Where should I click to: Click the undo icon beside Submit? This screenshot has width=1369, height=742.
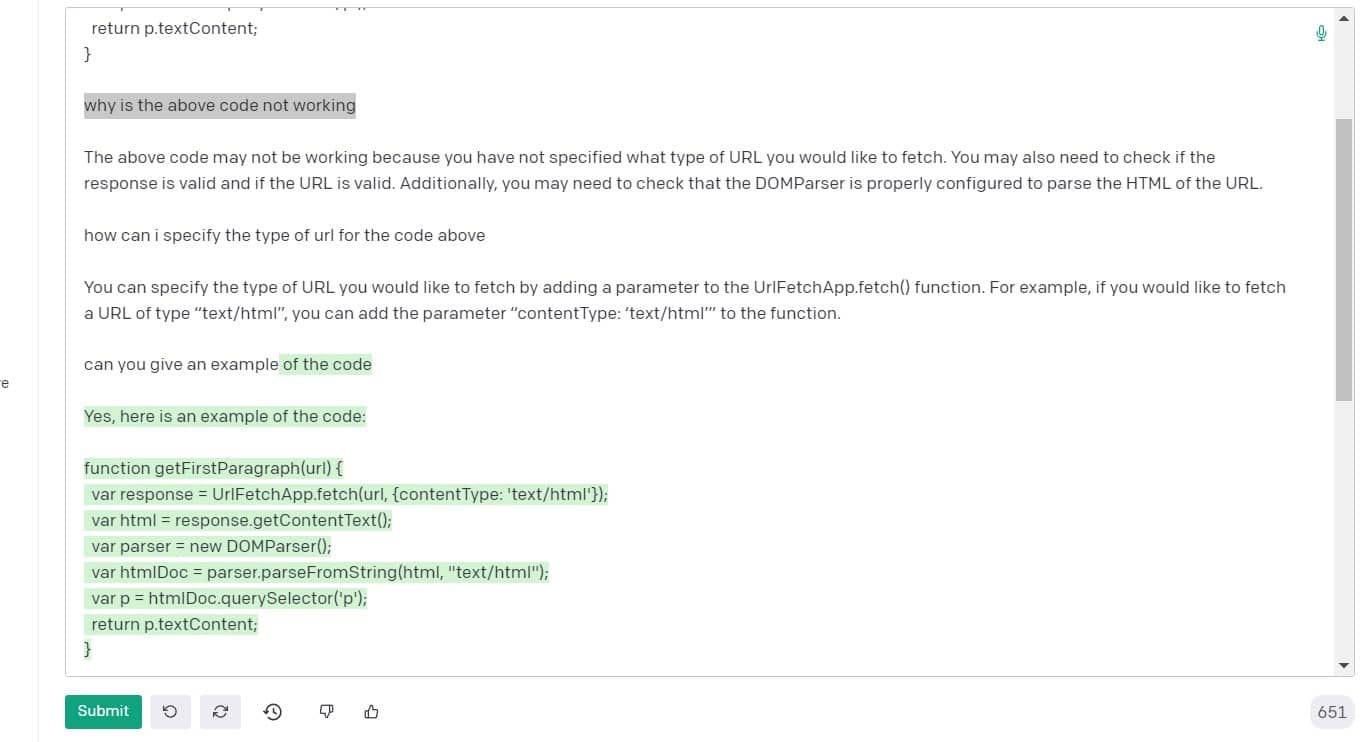[x=170, y=711]
